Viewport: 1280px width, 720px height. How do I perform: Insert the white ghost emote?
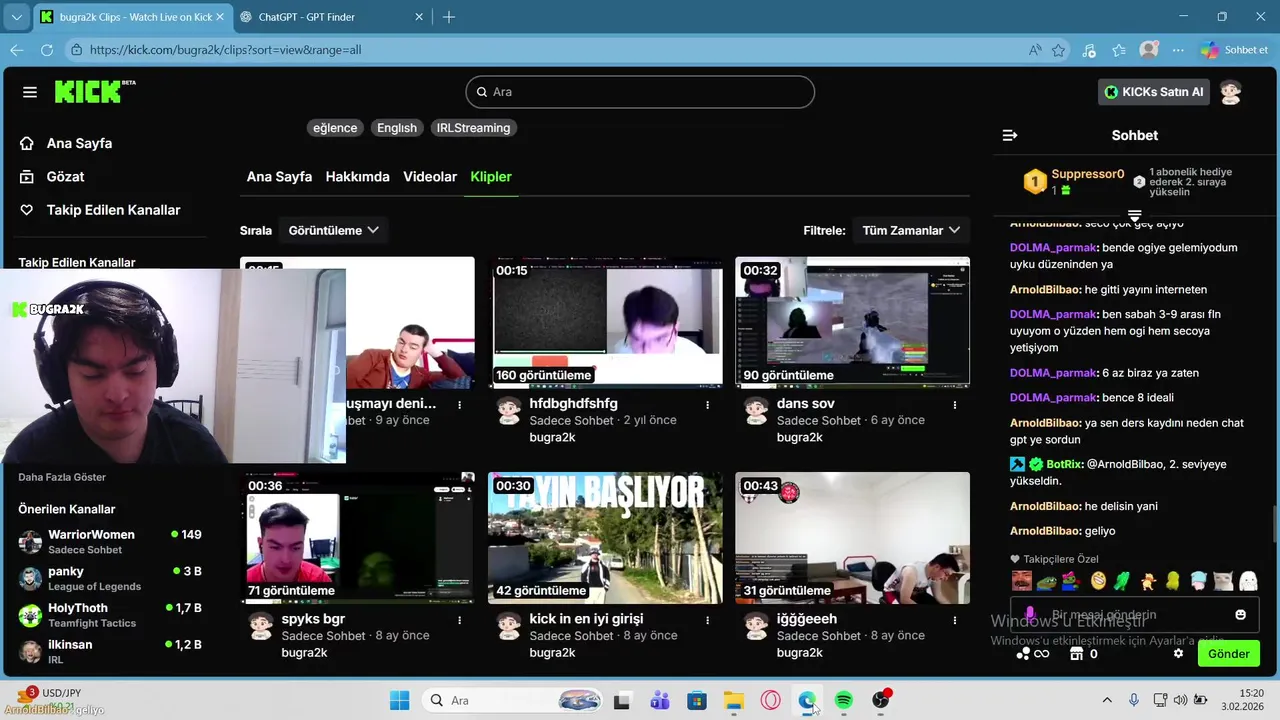(x=1248, y=581)
